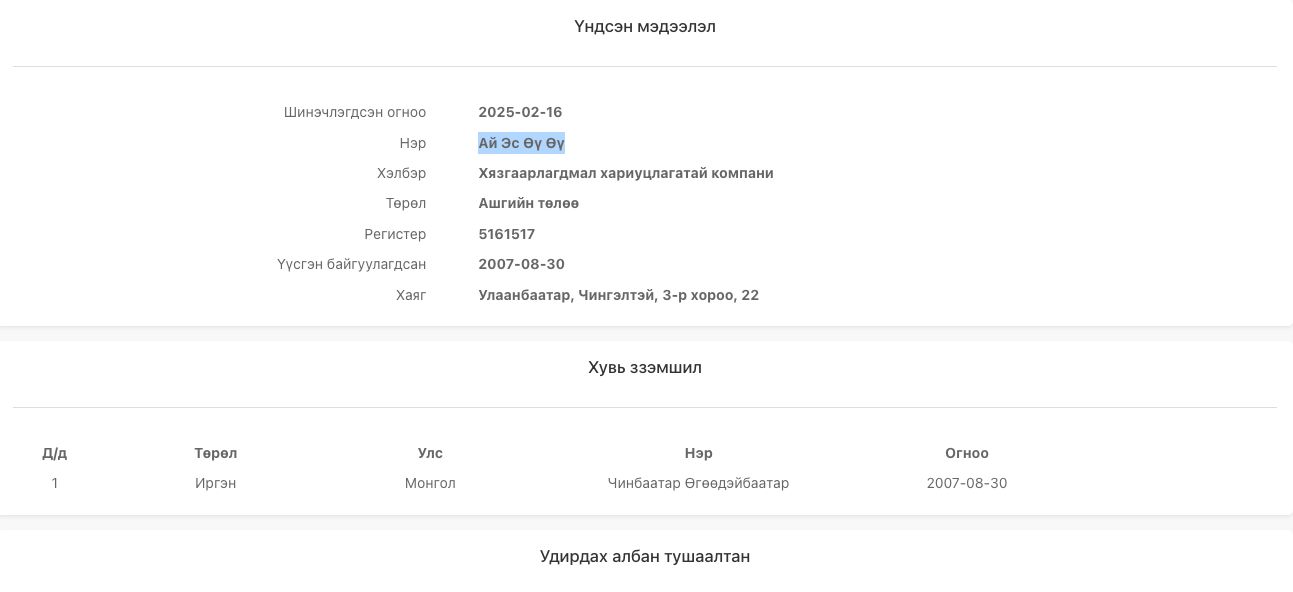
Task: Click the Удирдах албан тушаалтан section heading
Action: point(645,556)
